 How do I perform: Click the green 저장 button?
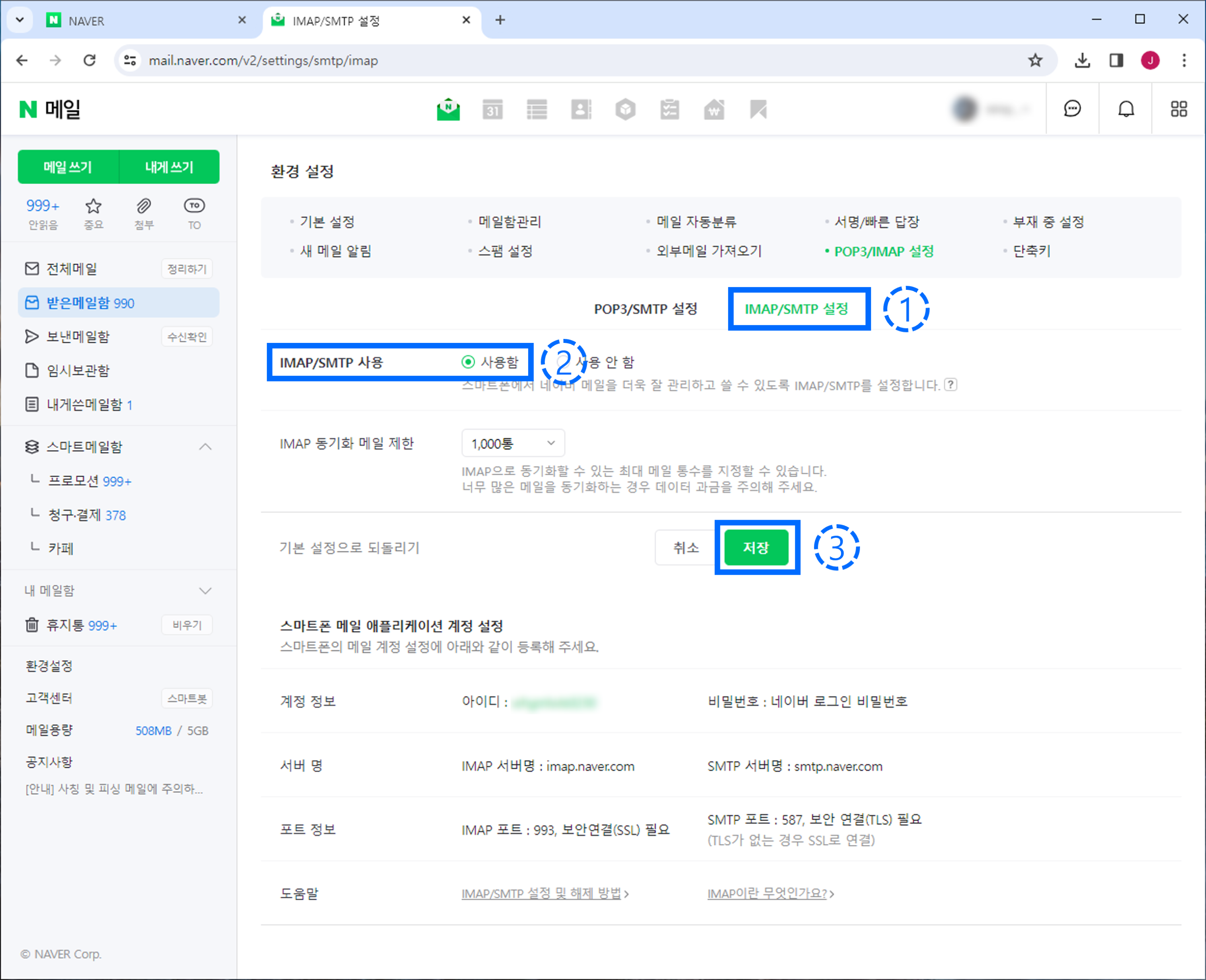click(x=756, y=547)
